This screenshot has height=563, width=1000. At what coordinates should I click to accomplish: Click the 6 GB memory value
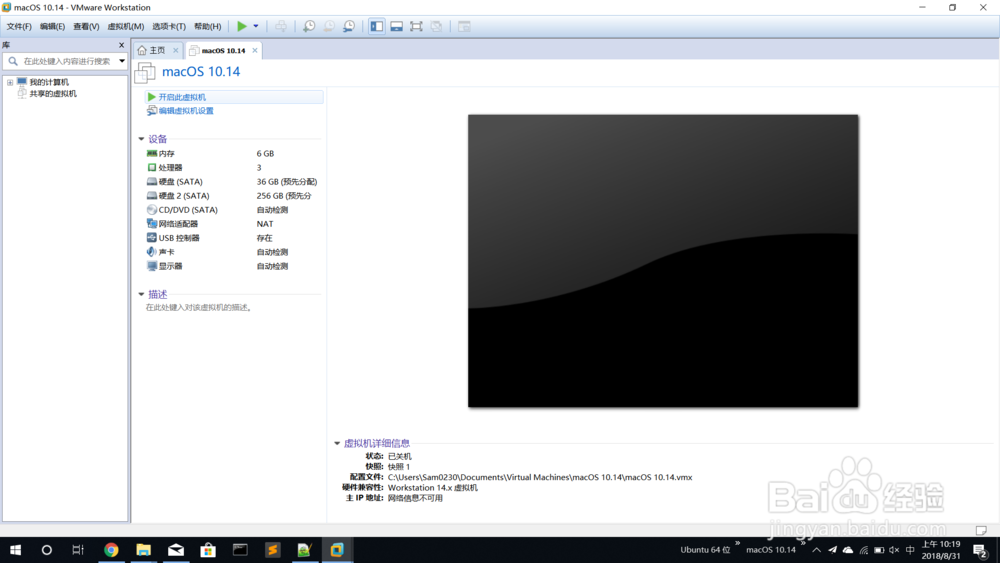pos(265,154)
